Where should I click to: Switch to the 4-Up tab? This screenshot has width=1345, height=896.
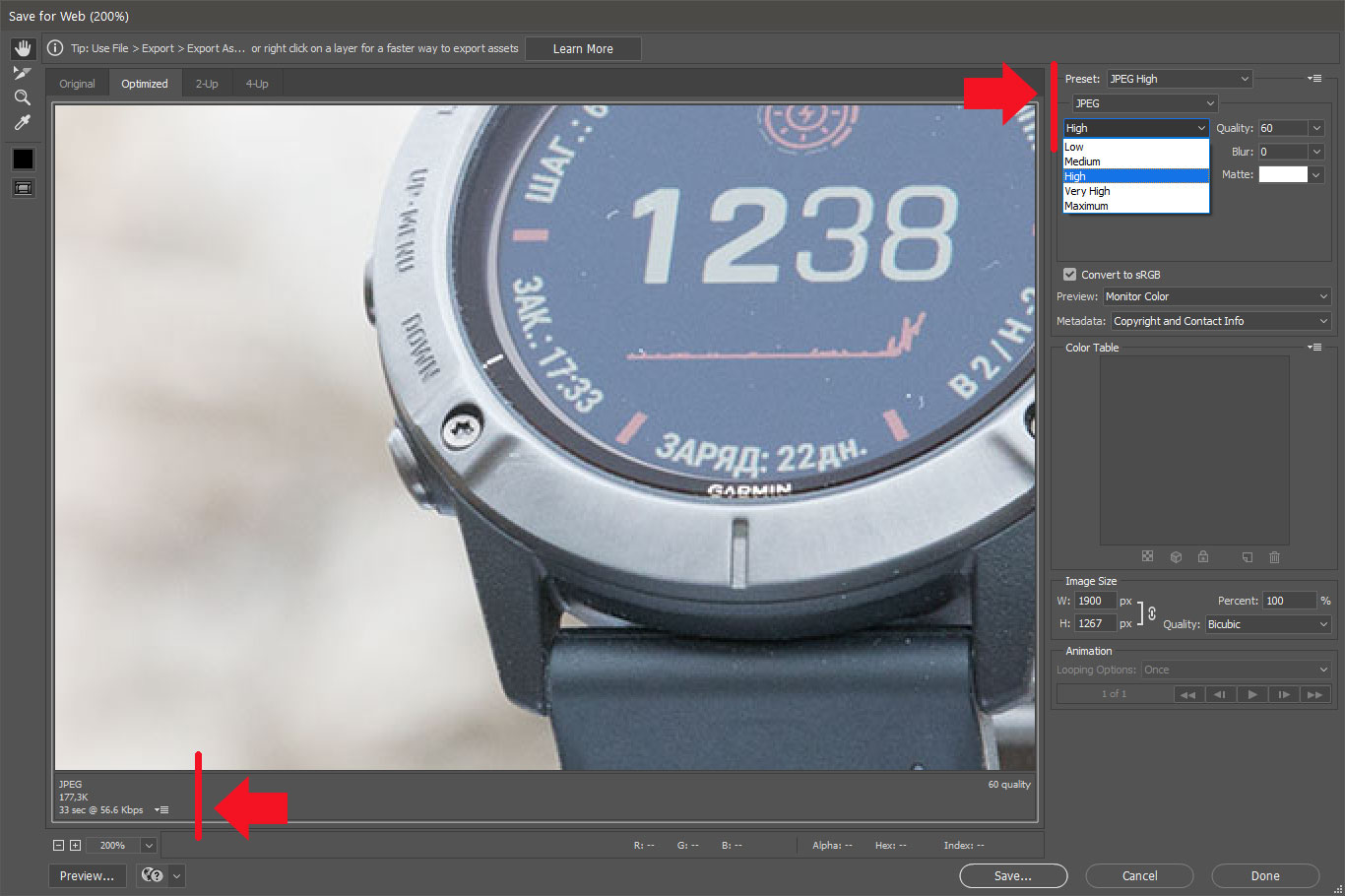(x=257, y=84)
